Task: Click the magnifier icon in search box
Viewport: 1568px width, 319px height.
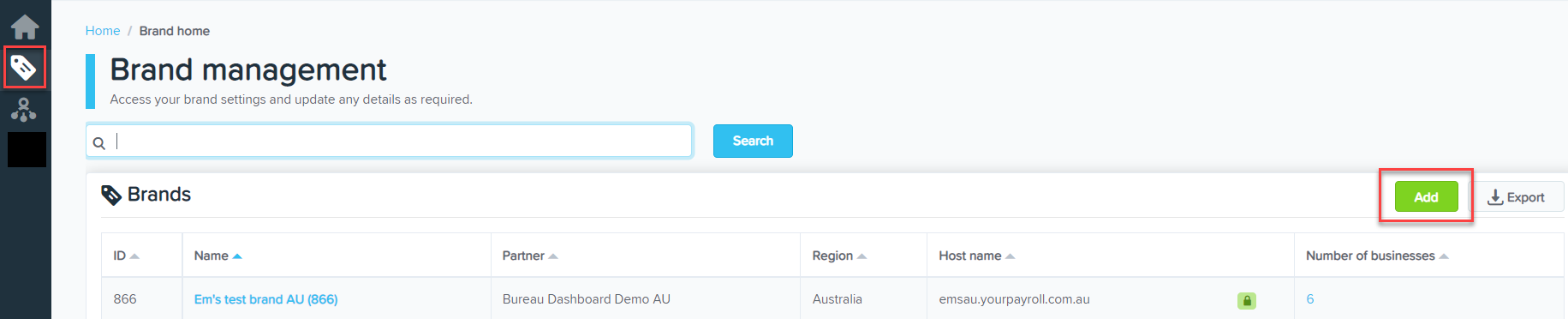Action: (x=99, y=143)
